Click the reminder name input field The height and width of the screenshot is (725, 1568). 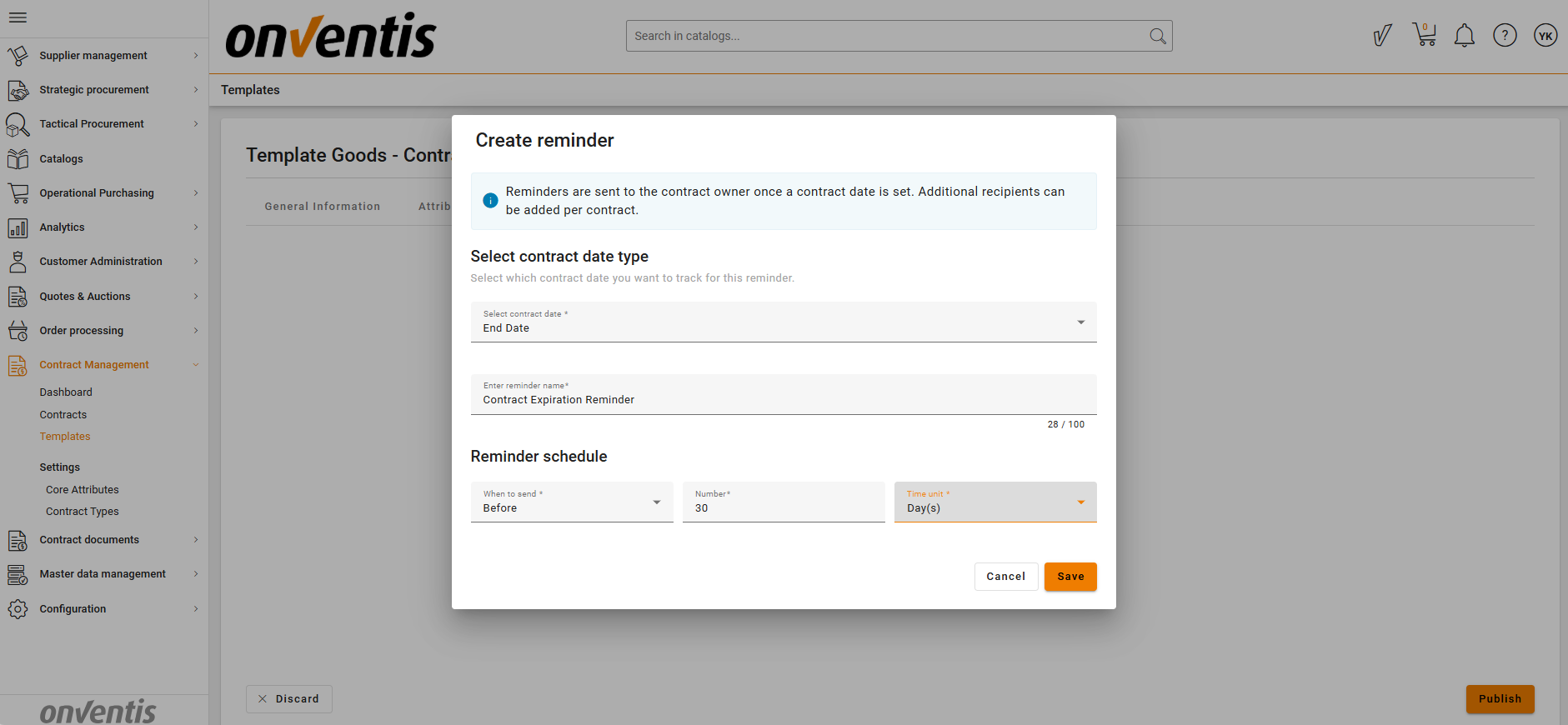pos(783,400)
